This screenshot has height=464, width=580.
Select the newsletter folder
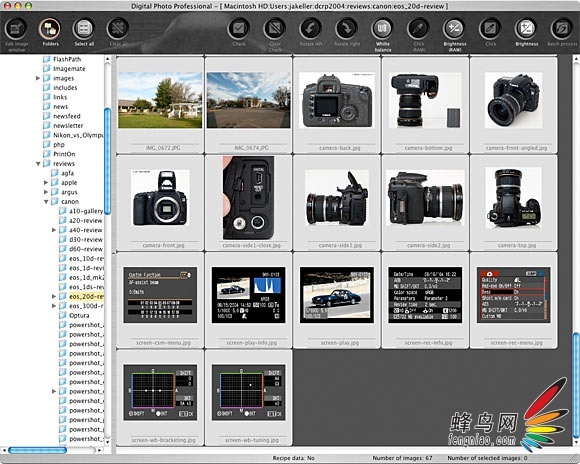click(63, 125)
